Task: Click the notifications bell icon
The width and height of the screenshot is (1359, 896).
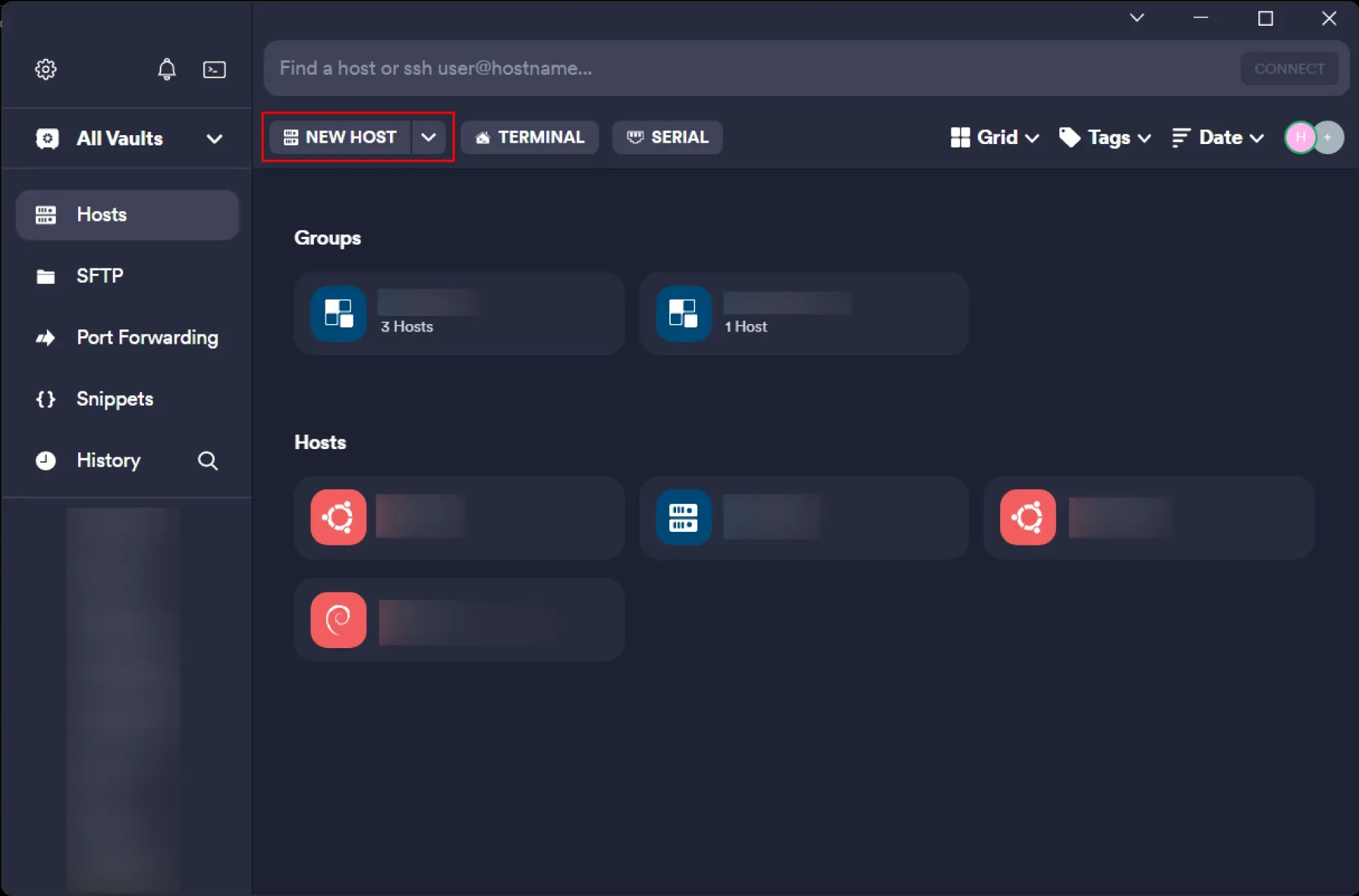Action: [x=166, y=69]
